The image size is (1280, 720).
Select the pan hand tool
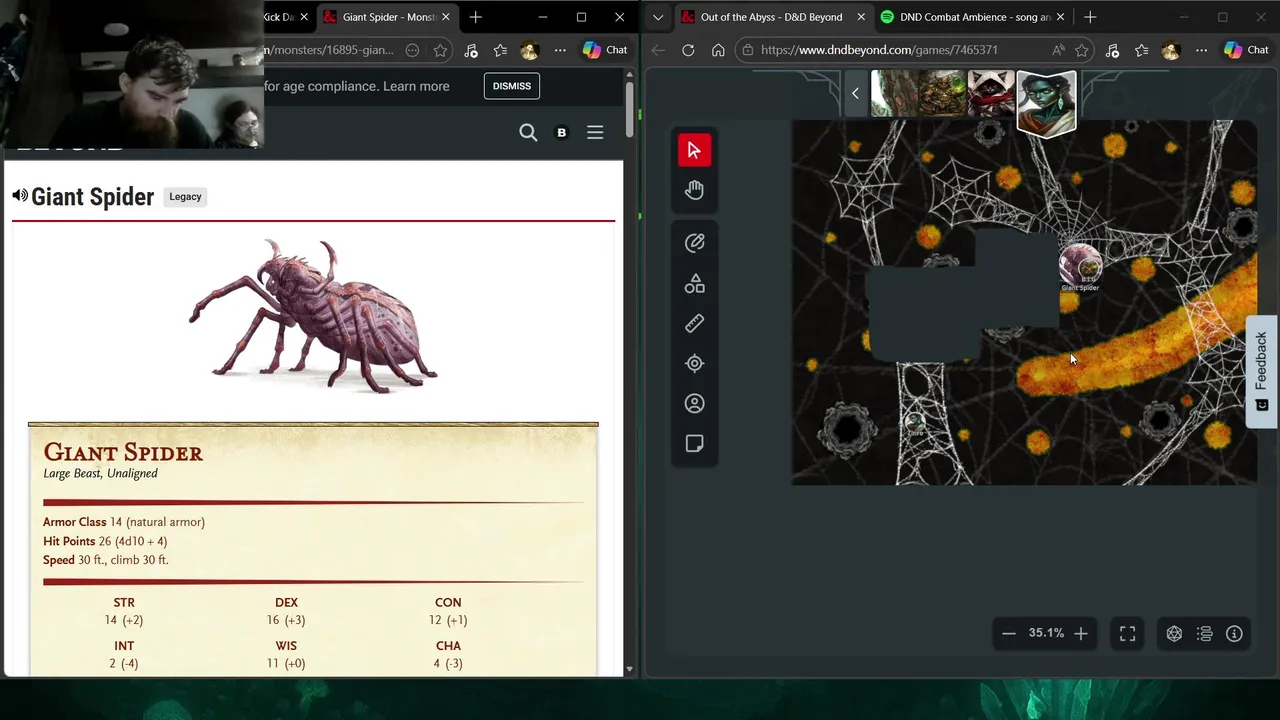click(x=694, y=190)
